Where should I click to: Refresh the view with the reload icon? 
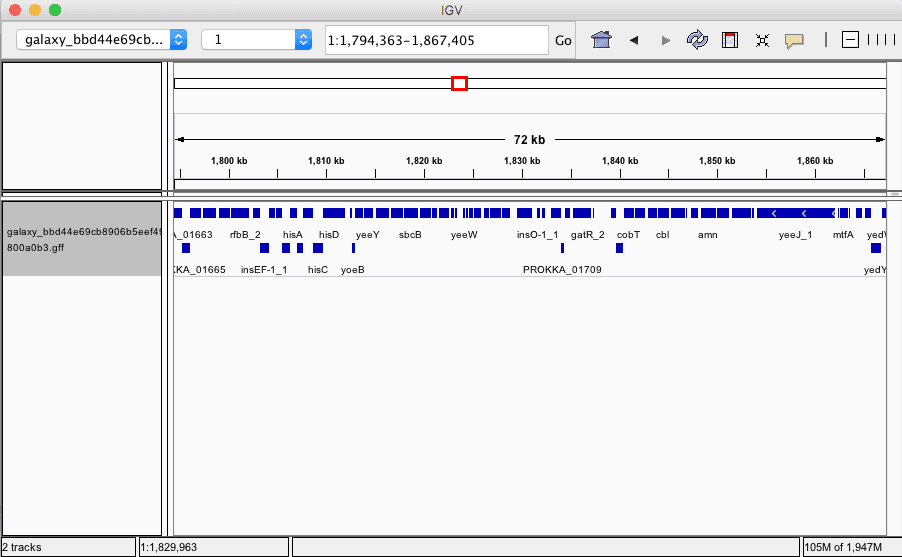(697, 40)
